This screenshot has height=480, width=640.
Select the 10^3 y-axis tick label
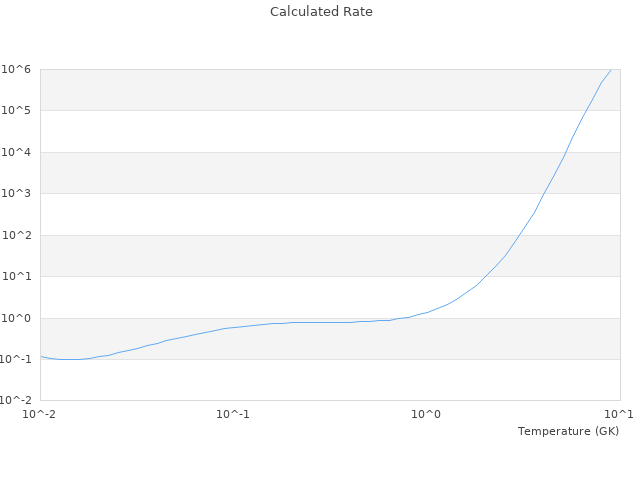tap(18, 193)
